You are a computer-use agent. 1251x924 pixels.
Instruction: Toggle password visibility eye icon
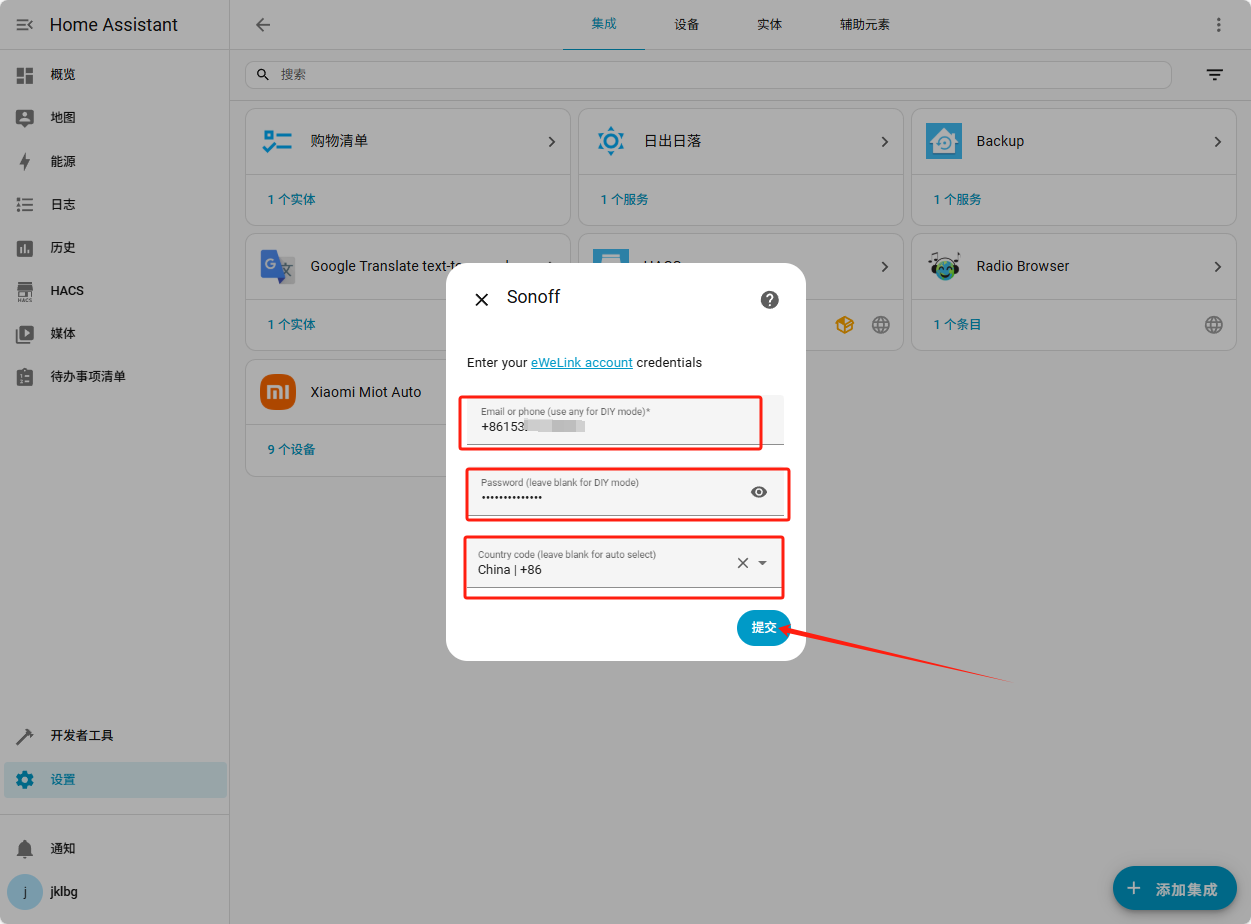tap(759, 491)
